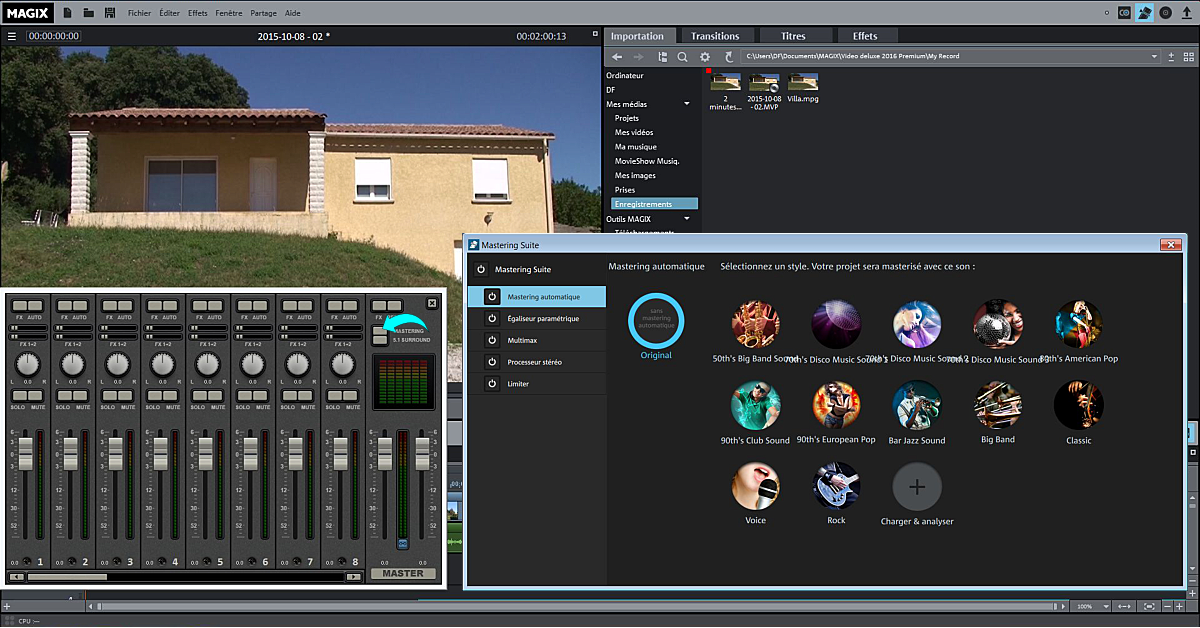Mute mixer channel 8
This screenshot has width=1200, height=628.
(x=351, y=396)
